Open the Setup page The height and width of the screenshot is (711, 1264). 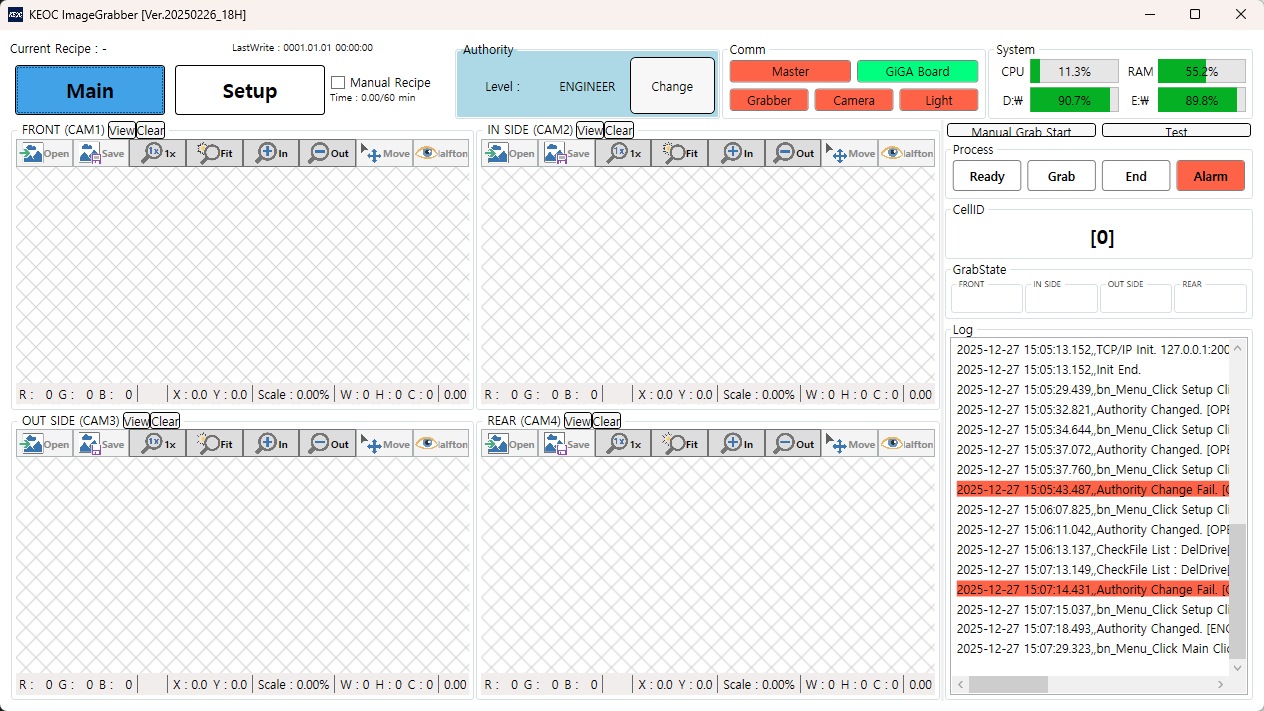[x=249, y=91]
